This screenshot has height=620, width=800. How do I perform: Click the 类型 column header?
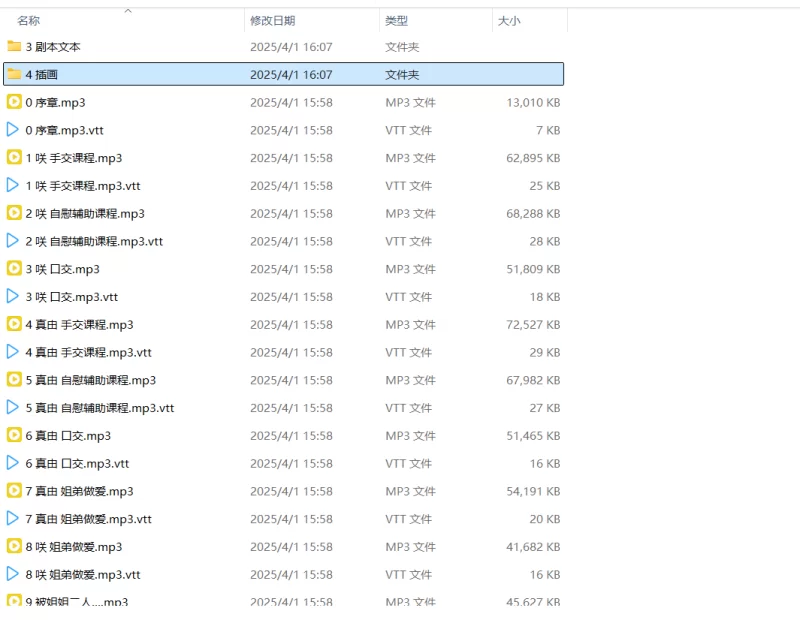coord(396,21)
